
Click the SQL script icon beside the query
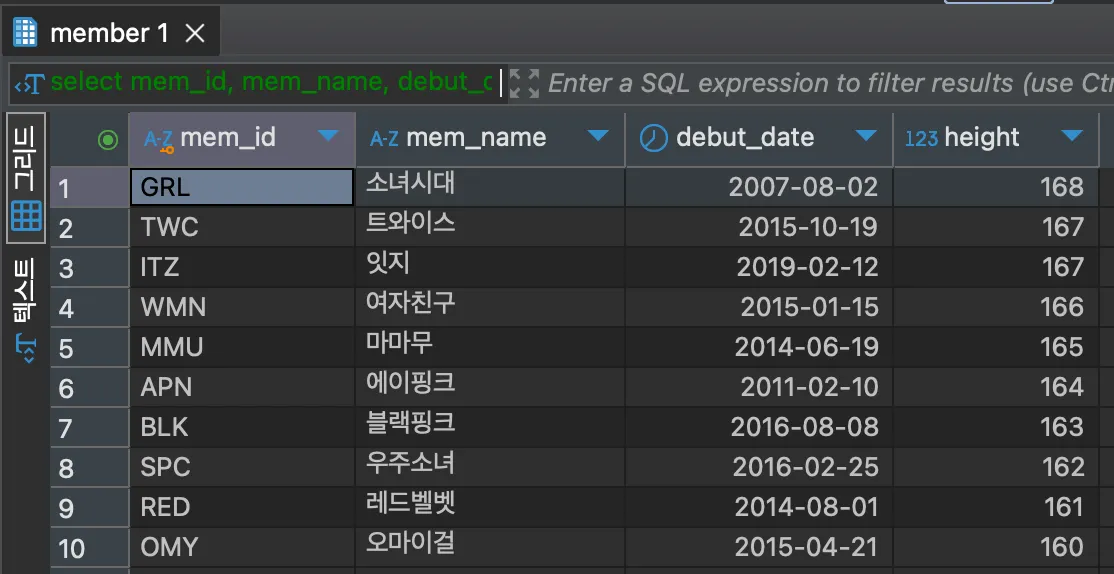pos(30,84)
